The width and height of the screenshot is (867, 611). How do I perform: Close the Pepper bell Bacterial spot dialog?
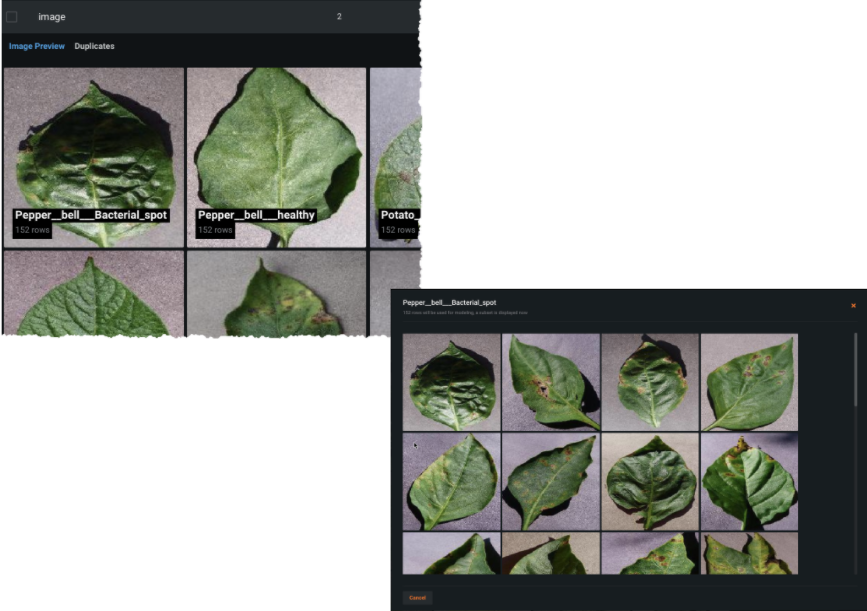[853, 305]
